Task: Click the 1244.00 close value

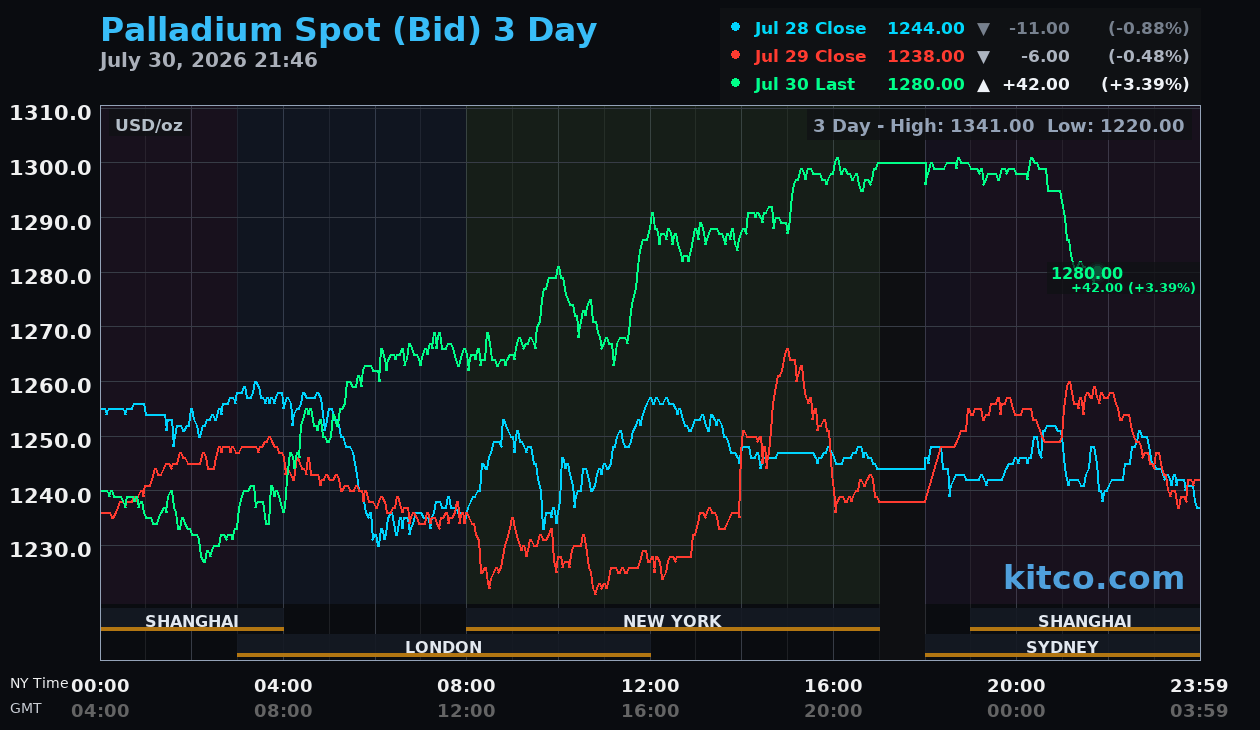Action: [x=926, y=28]
